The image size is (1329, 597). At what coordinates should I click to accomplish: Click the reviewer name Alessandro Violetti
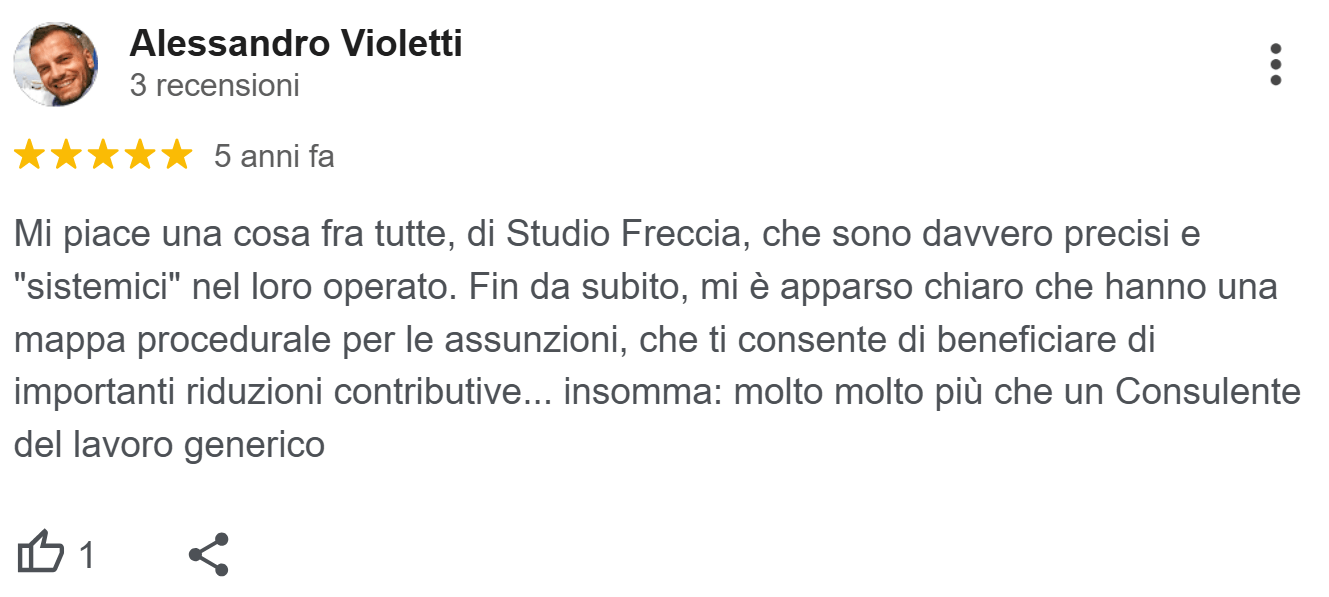[x=296, y=43]
